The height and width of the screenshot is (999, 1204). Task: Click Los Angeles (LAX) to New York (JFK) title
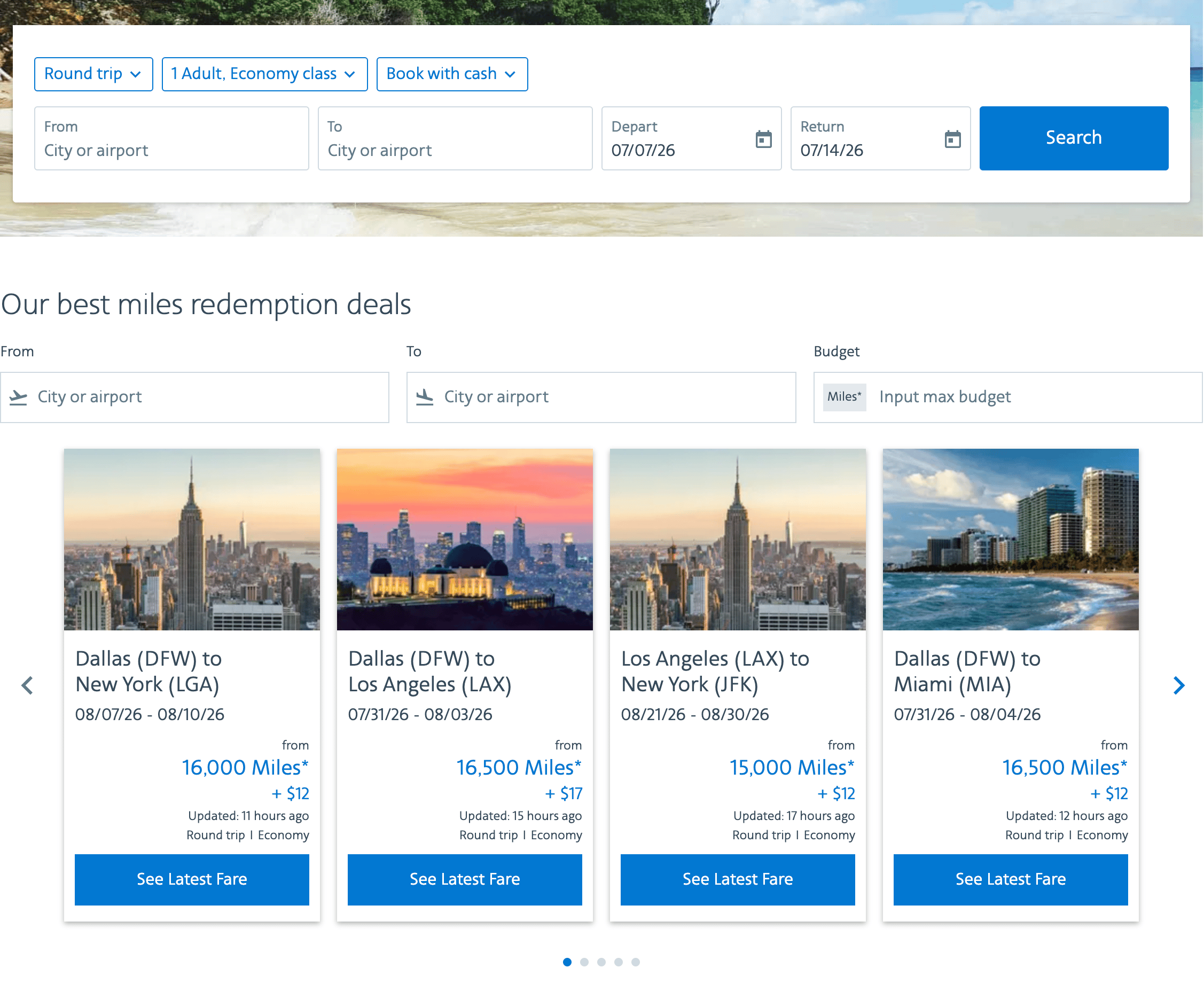pos(715,672)
